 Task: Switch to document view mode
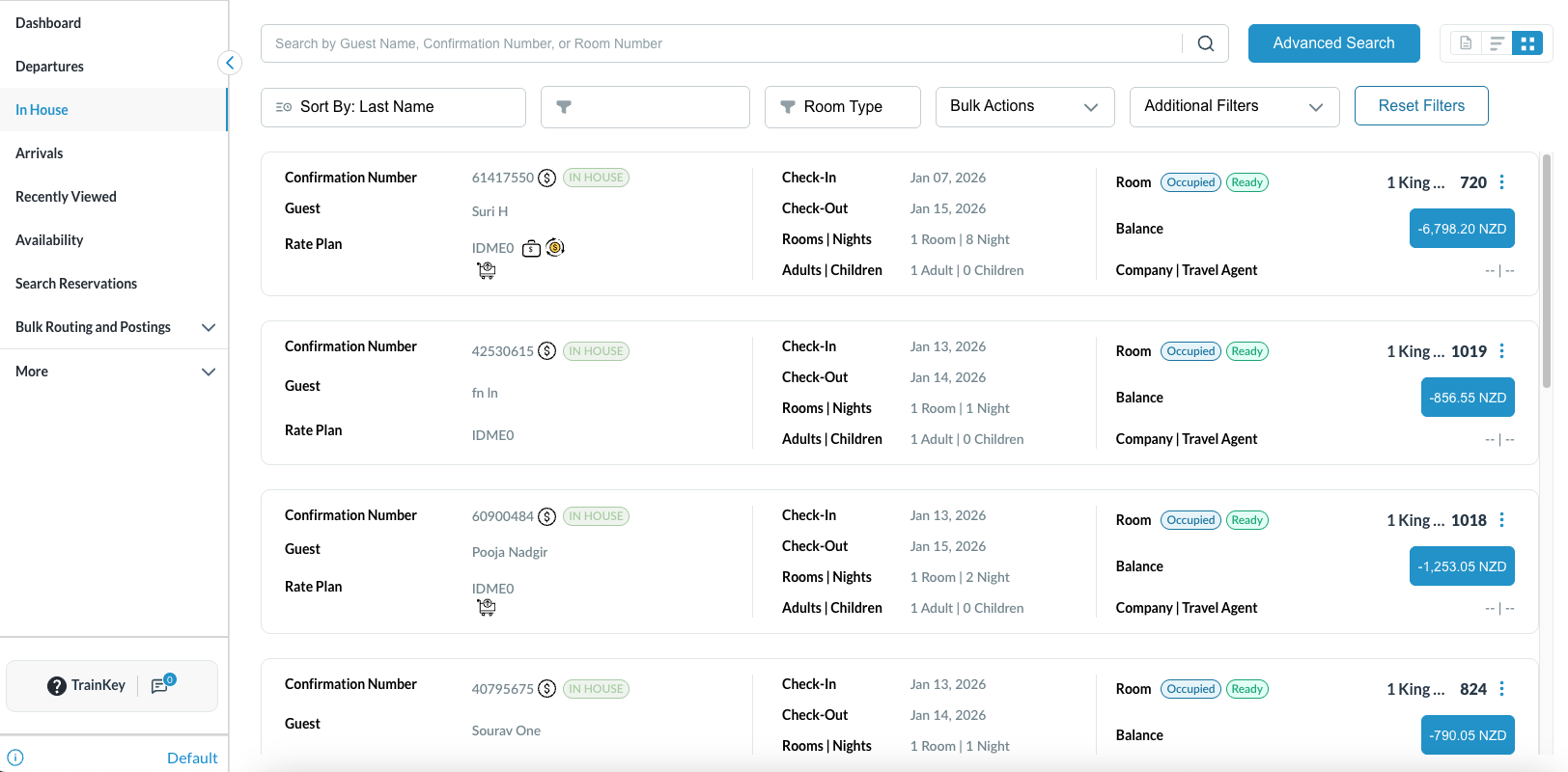pyautogui.click(x=1466, y=43)
